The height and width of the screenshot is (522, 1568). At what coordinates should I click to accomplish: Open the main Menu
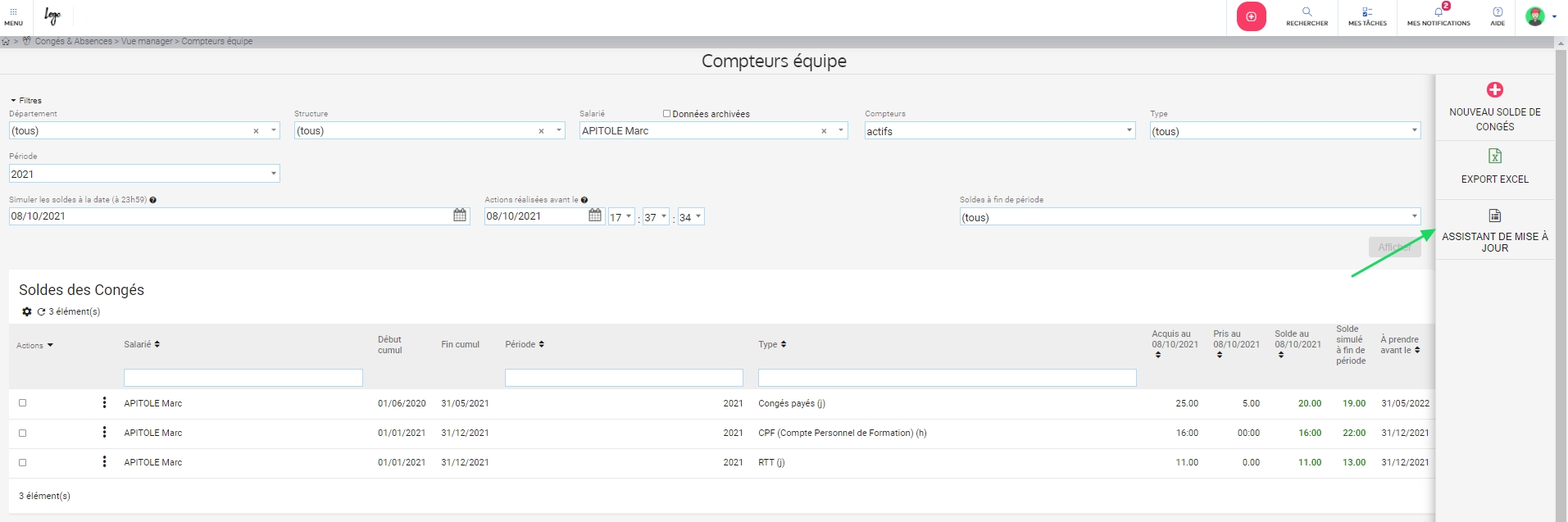[14, 16]
